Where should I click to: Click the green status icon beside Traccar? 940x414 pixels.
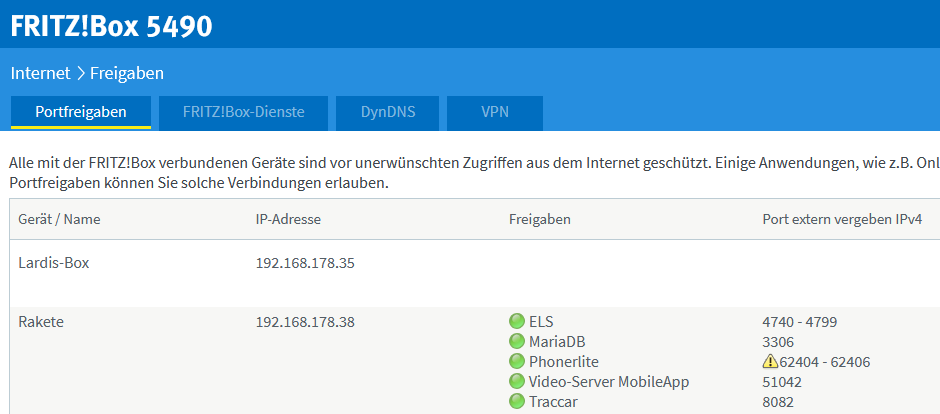517,401
